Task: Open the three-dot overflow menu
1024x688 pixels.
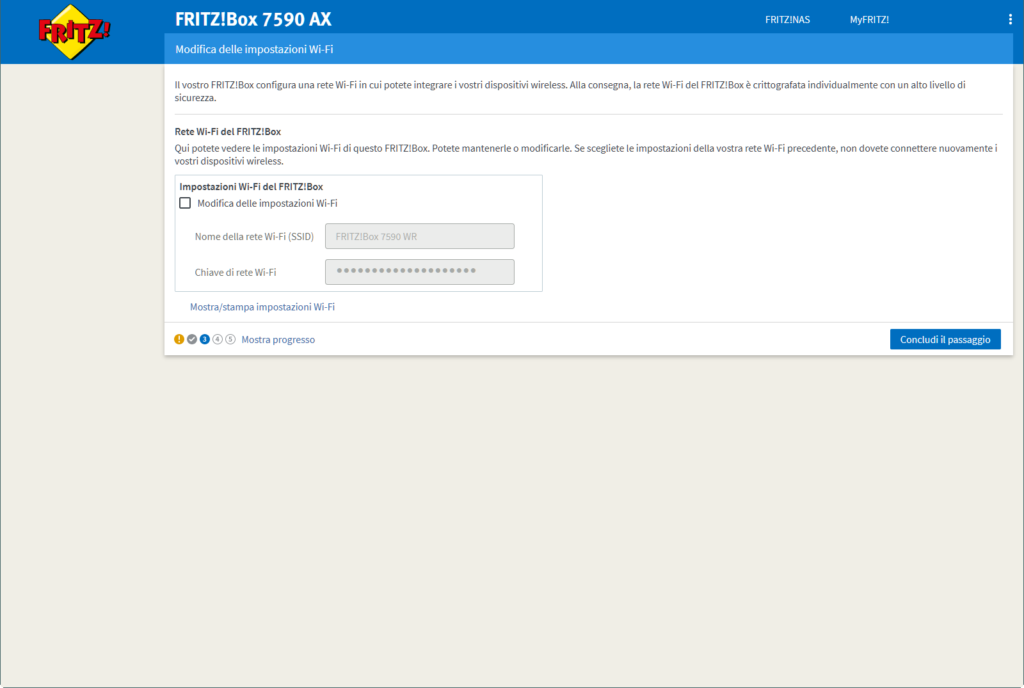Action: pyautogui.click(x=1011, y=18)
